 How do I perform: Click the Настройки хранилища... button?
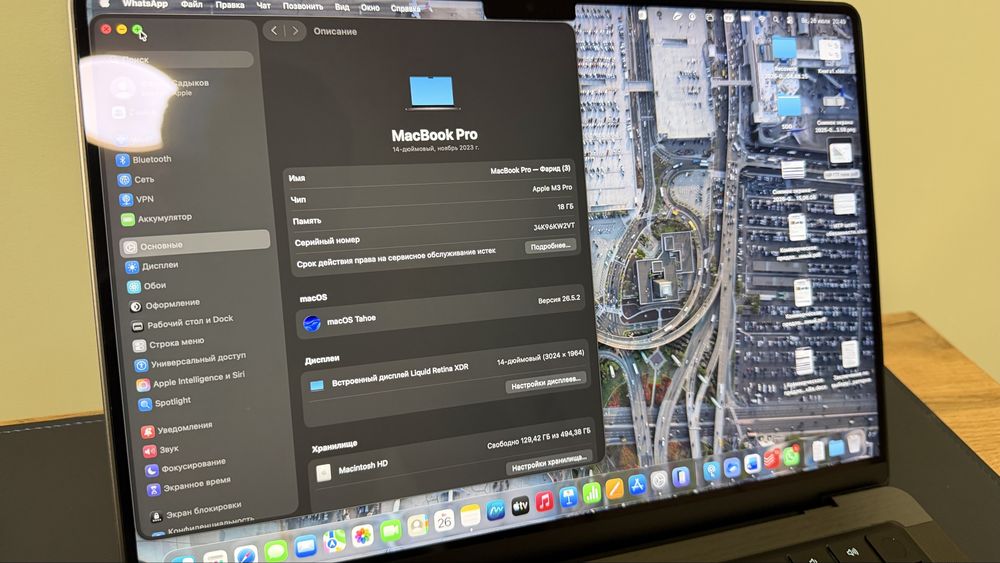[x=549, y=462]
